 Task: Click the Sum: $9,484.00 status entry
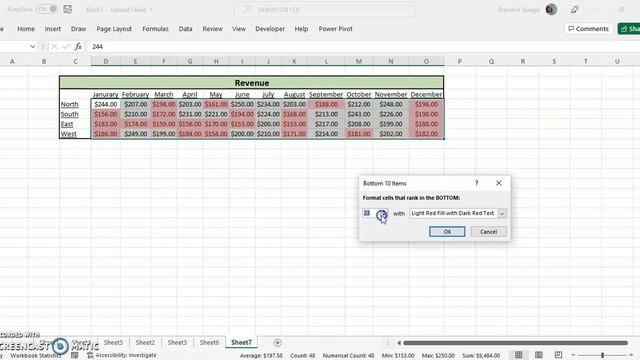click(481, 356)
